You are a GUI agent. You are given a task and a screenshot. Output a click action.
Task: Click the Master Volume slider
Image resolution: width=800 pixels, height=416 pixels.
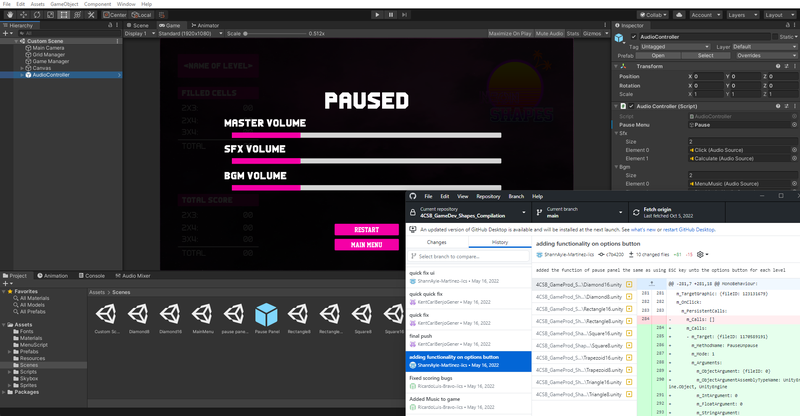point(320,133)
